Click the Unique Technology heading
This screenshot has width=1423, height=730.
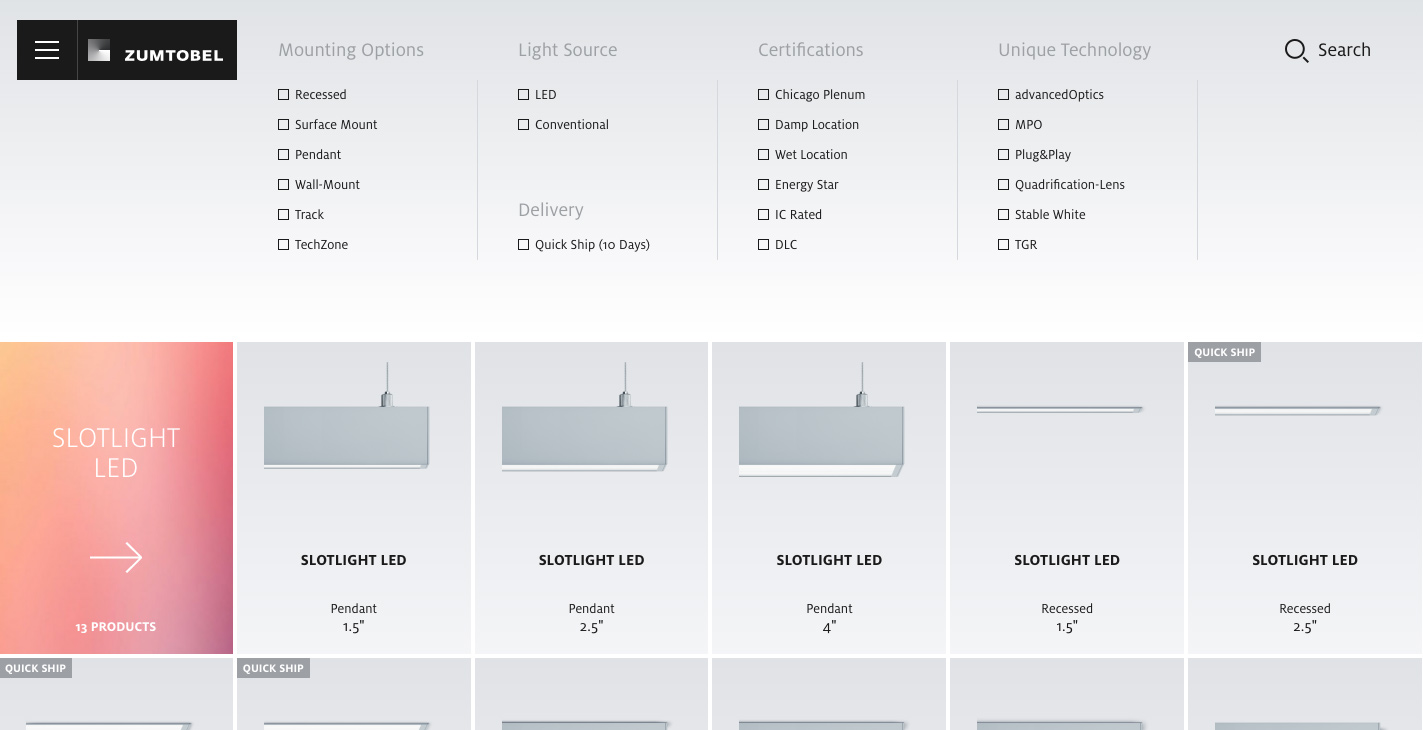click(1075, 50)
